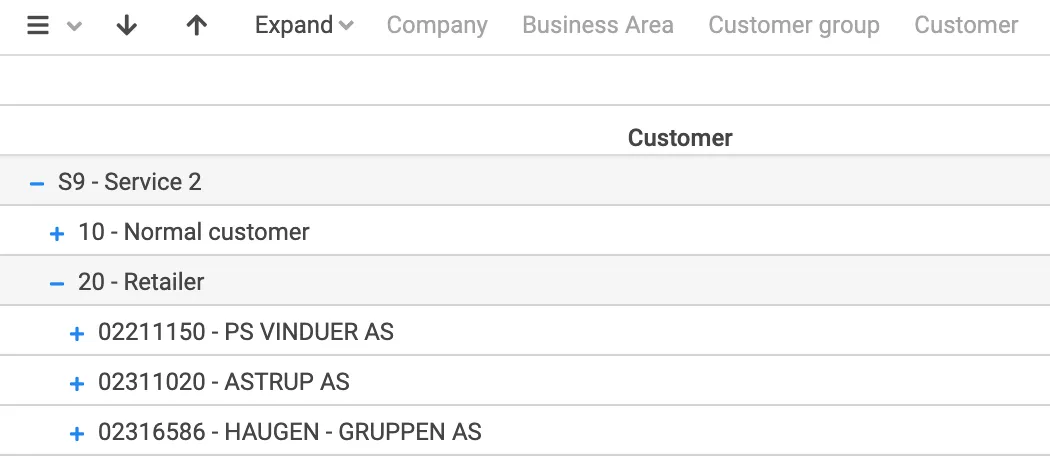Screen dimensions: 1050x462
Task: Select the 02316586 - HAUGEN - GRUPPEN AS label
Action: click(x=290, y=432)
